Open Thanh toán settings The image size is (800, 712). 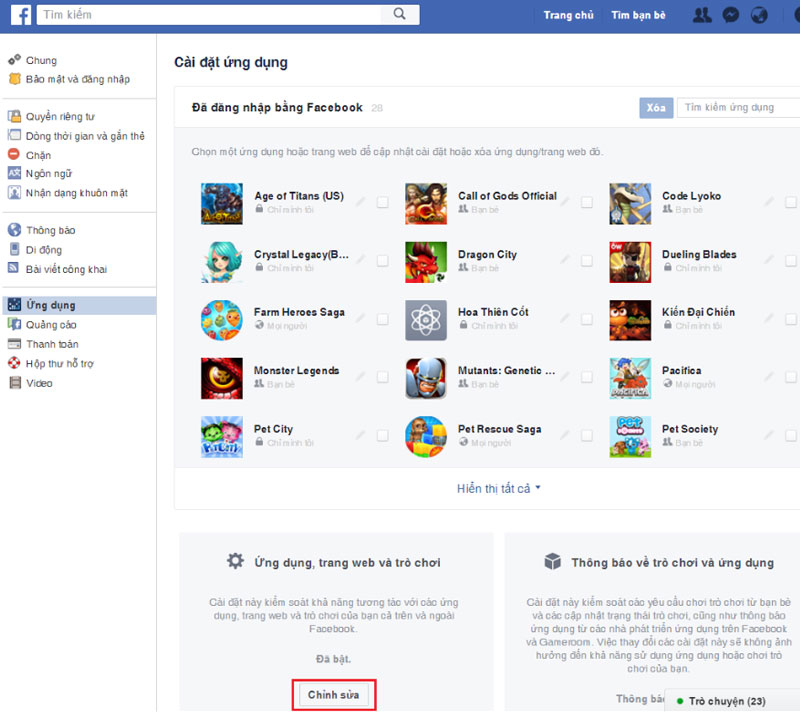[x=52, y=344]
